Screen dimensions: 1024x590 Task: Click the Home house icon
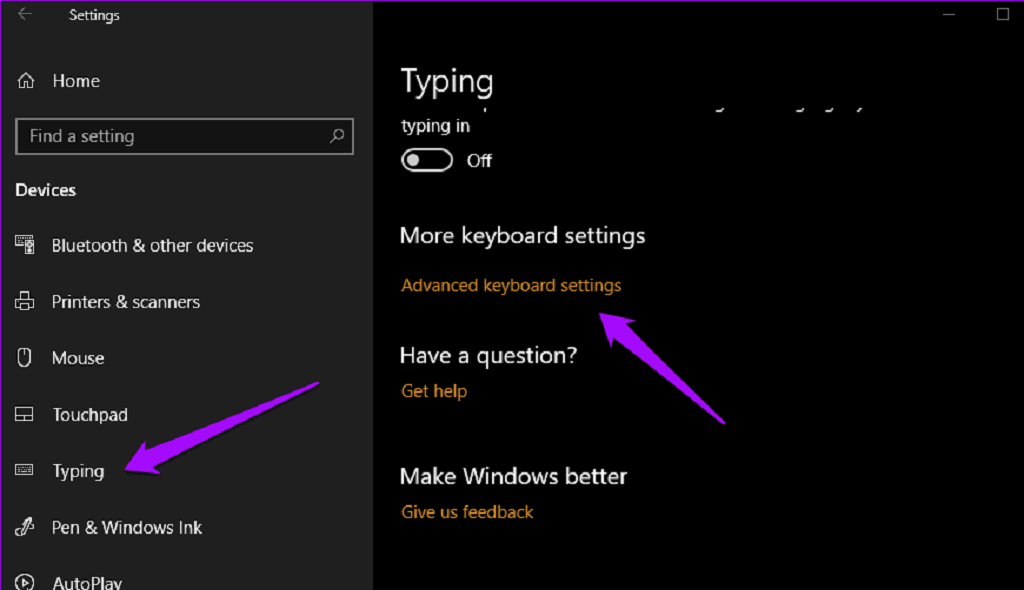point(25,80)
